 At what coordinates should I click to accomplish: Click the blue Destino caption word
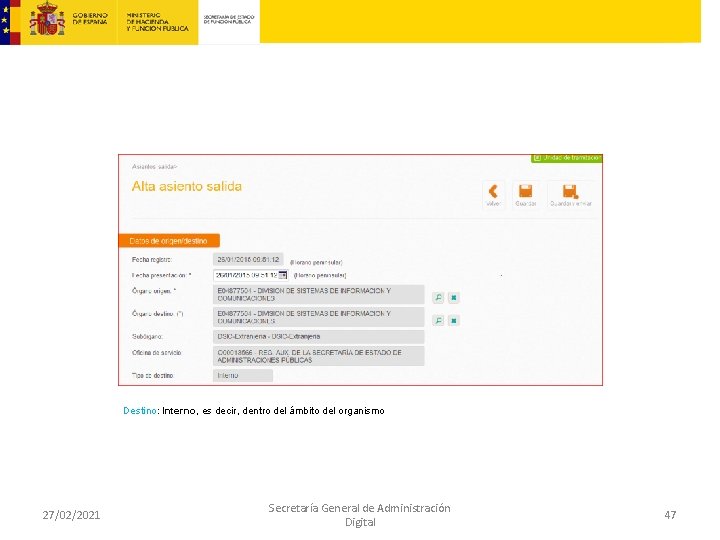click(140, 411)
